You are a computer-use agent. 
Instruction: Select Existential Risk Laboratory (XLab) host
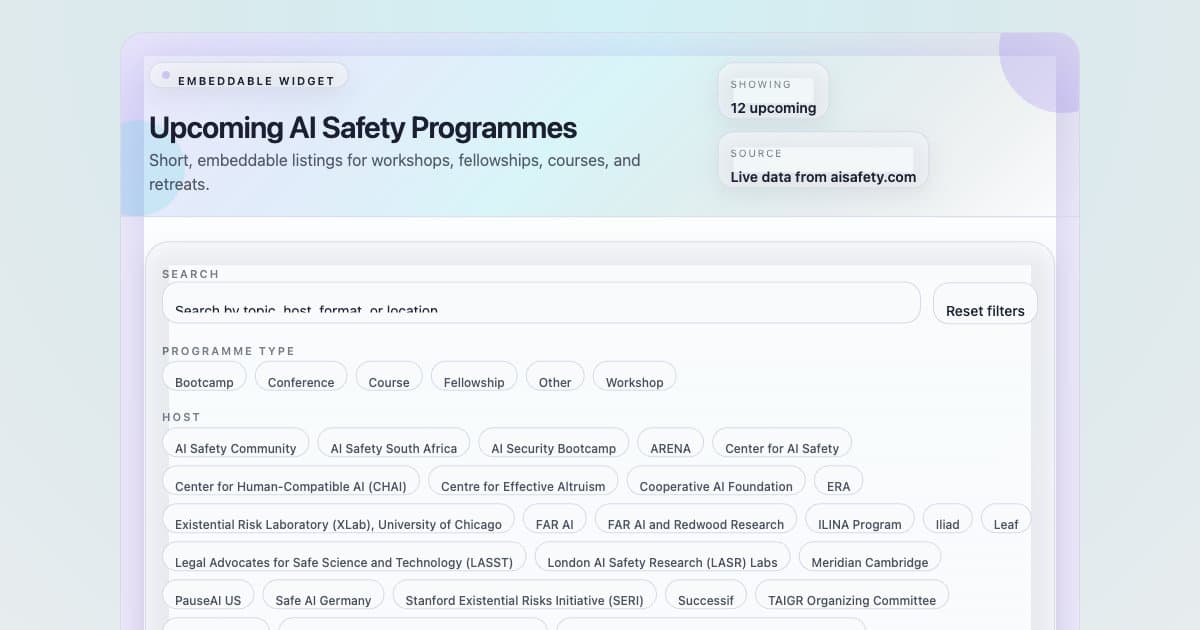click(339, 519)
